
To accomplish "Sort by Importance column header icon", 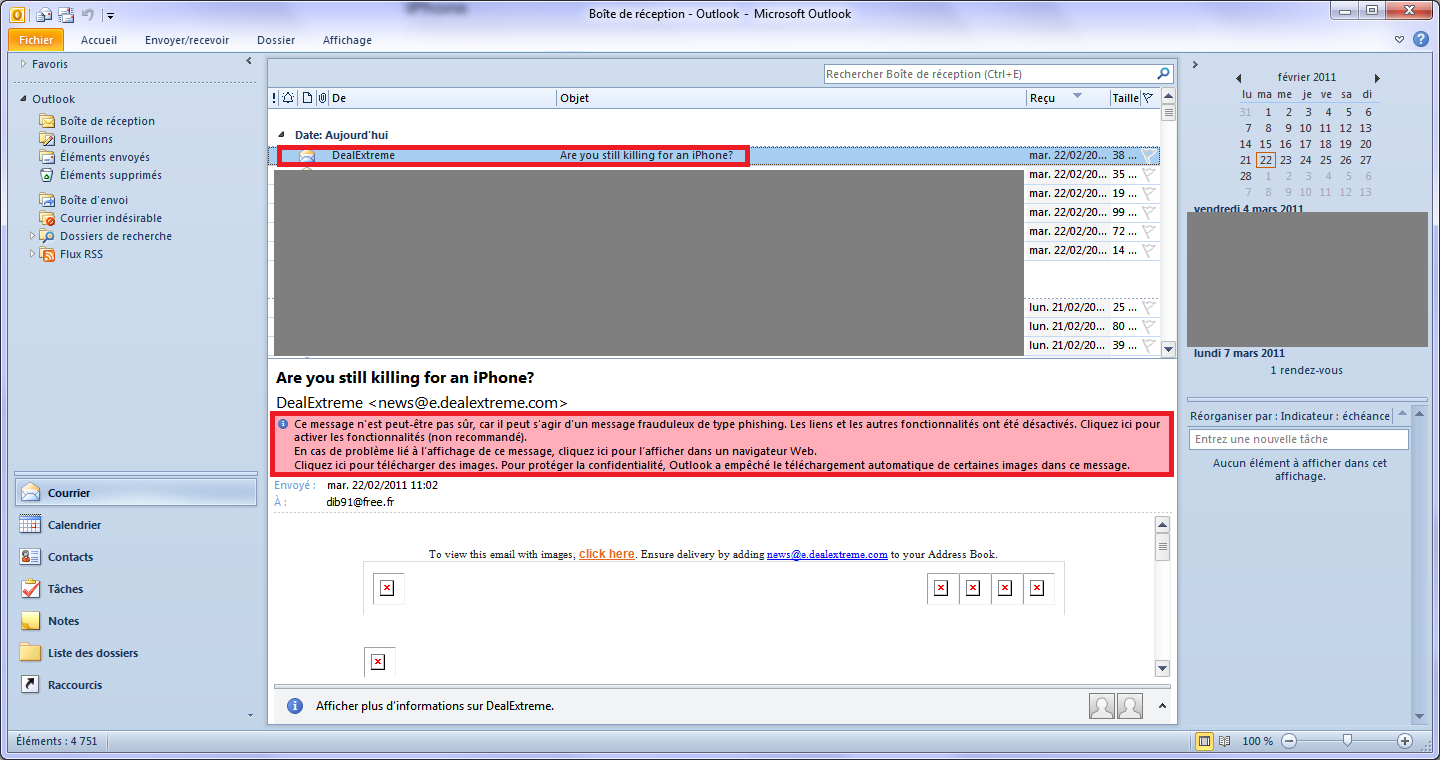I will [274, 98].
